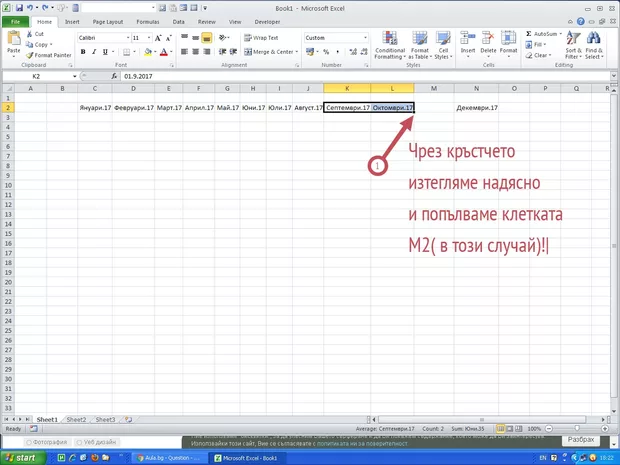Click the Windows start button

[x=21, y=457]
